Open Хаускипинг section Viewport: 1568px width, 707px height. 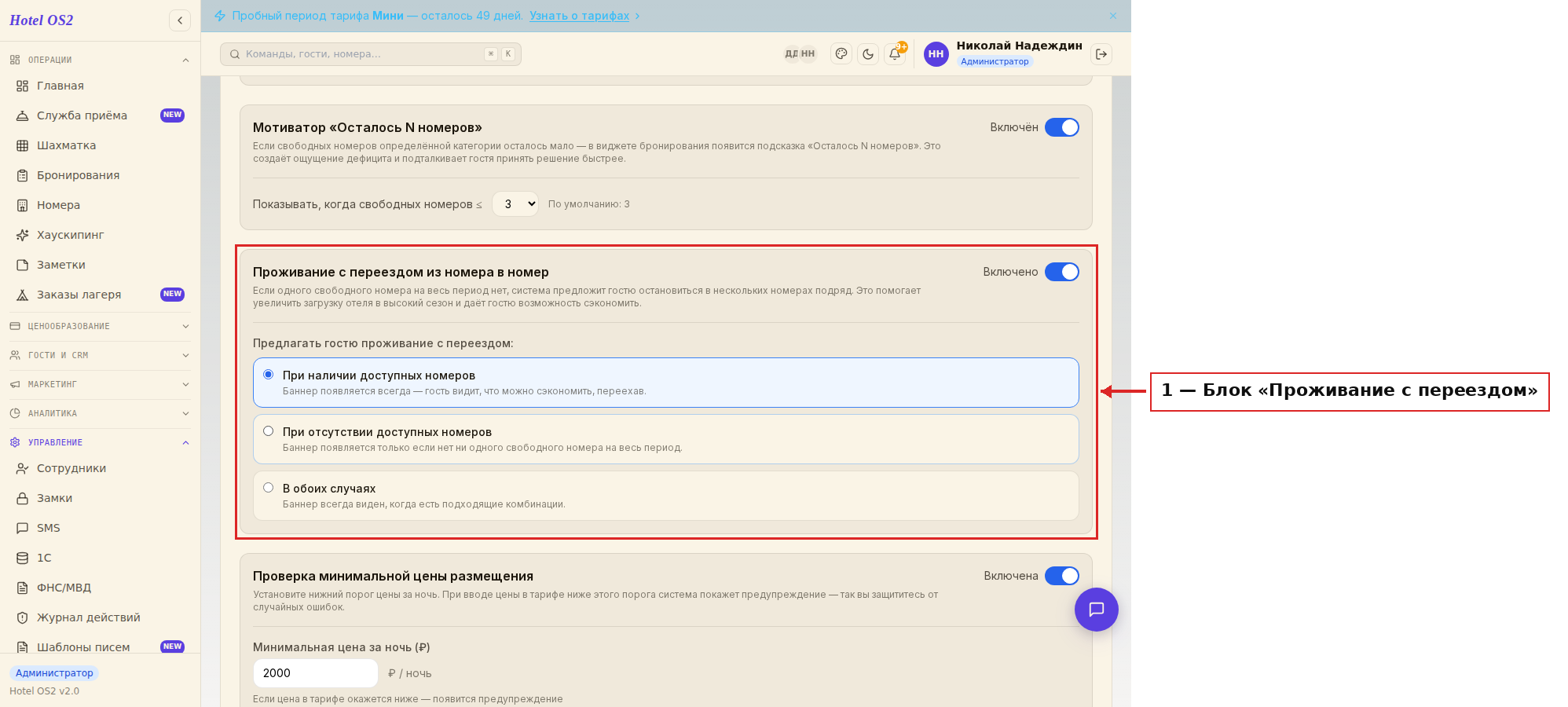tap(100, 235)
